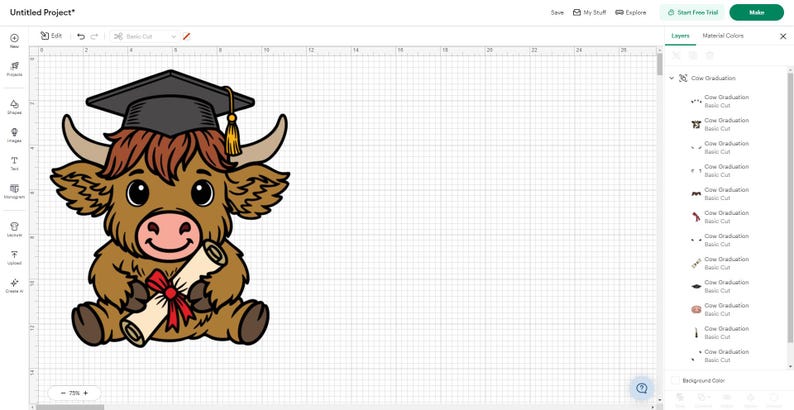Image resolution: width=794 pixels, height=410 pixels.
Task: Zoom in with the plus button
Action: click(86, 393)
